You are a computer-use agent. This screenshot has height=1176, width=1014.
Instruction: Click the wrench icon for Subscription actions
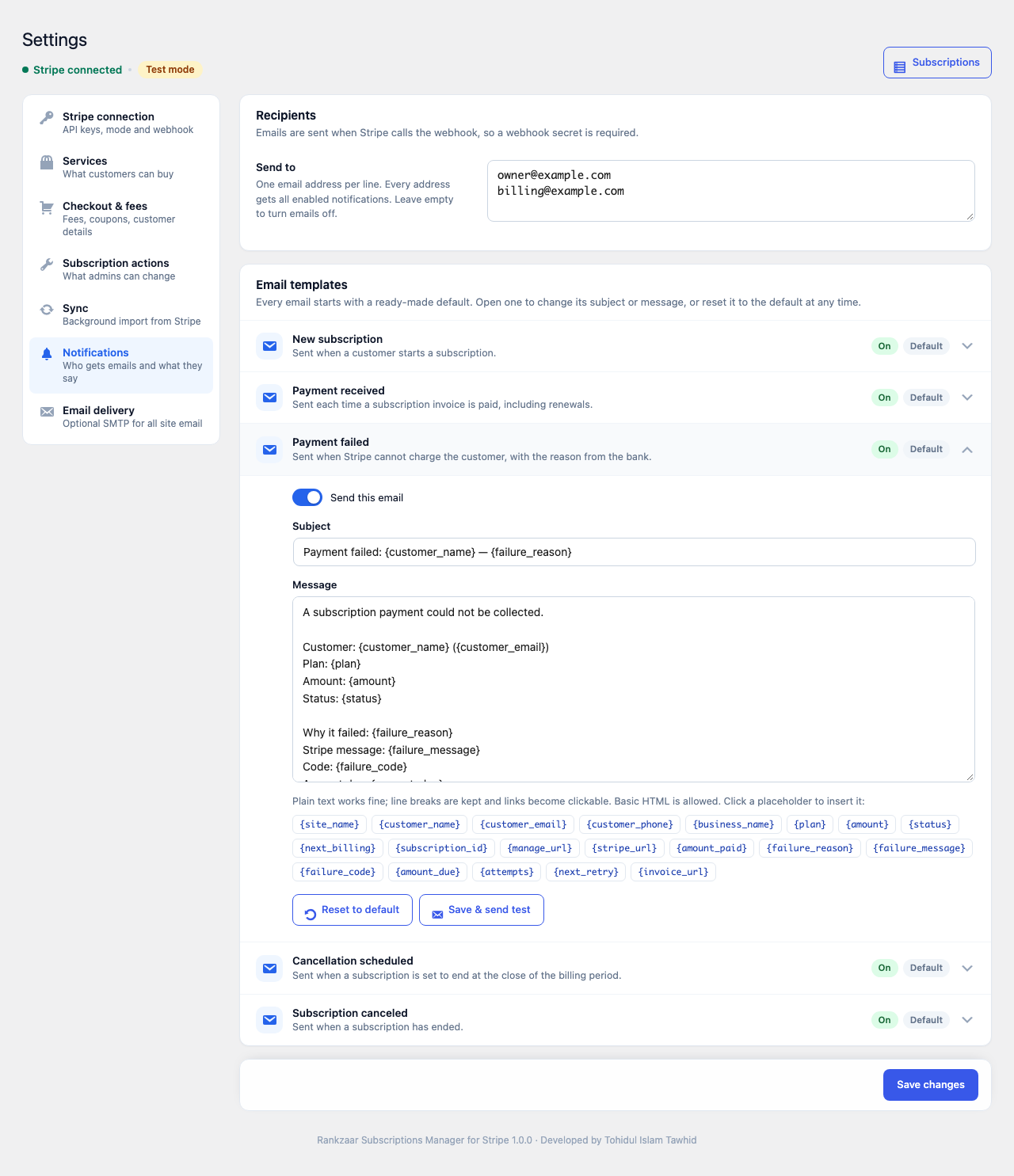coord(47,265)
